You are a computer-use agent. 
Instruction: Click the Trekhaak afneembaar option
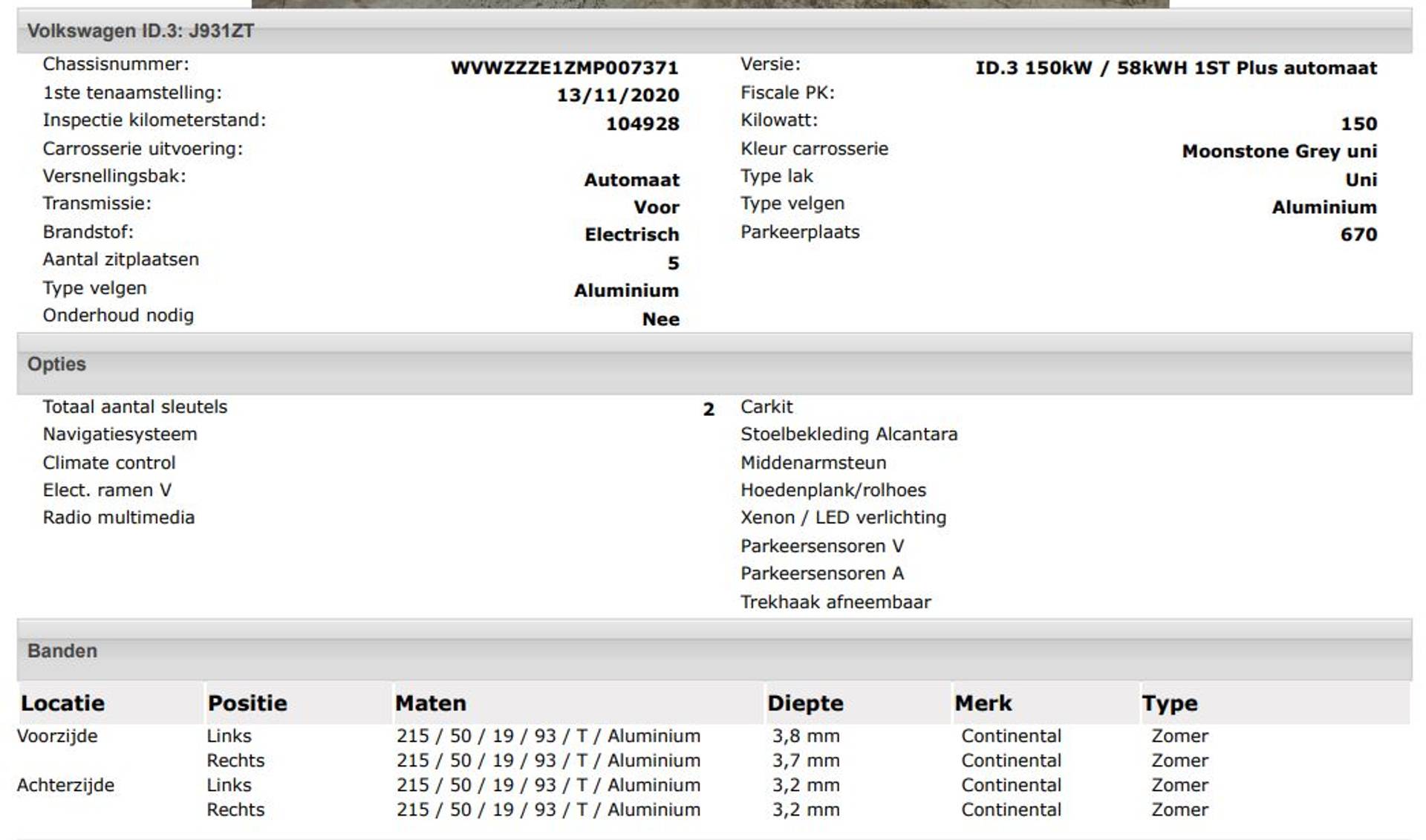836,602
